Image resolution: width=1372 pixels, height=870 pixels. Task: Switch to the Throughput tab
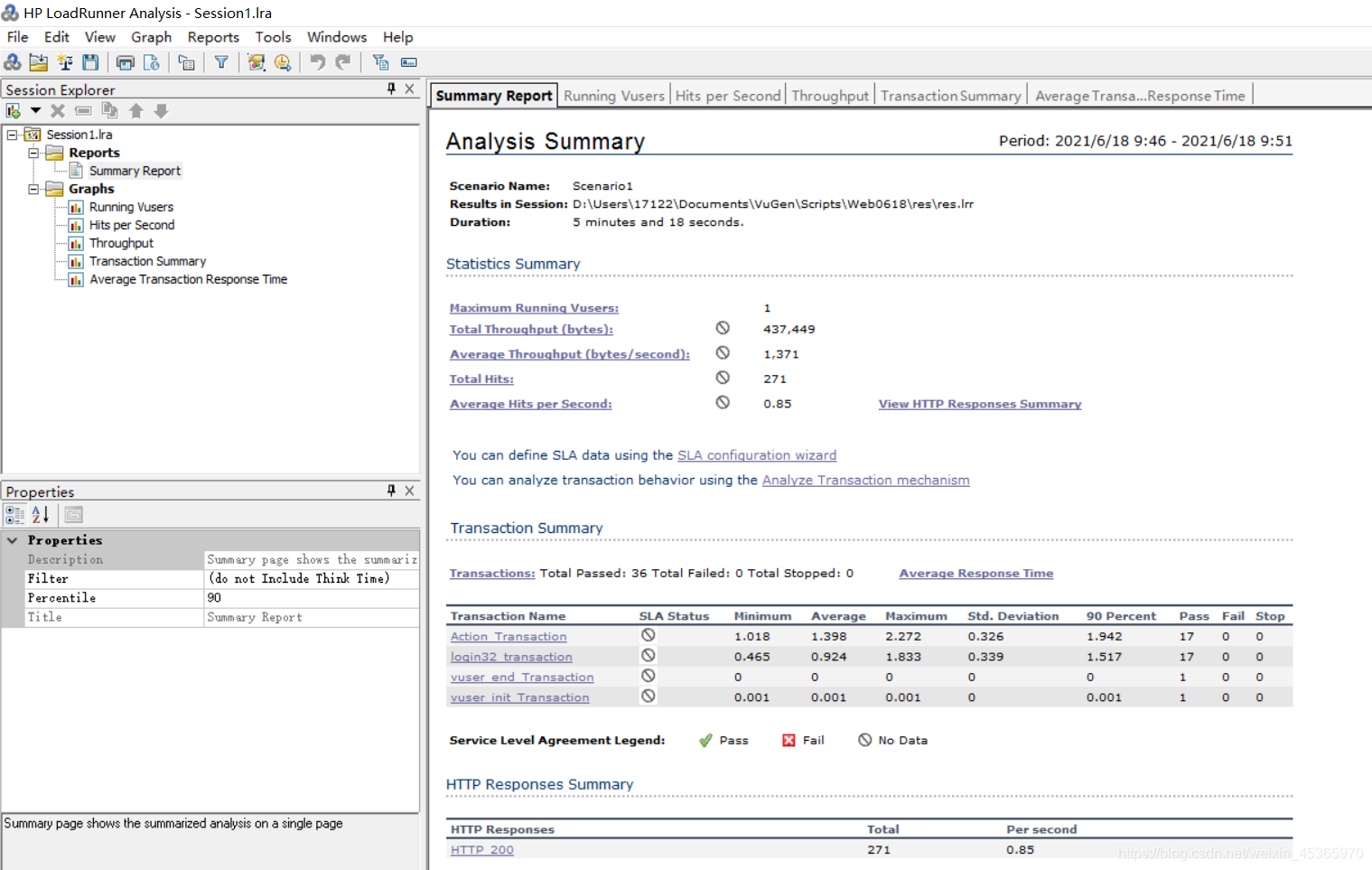830,96
